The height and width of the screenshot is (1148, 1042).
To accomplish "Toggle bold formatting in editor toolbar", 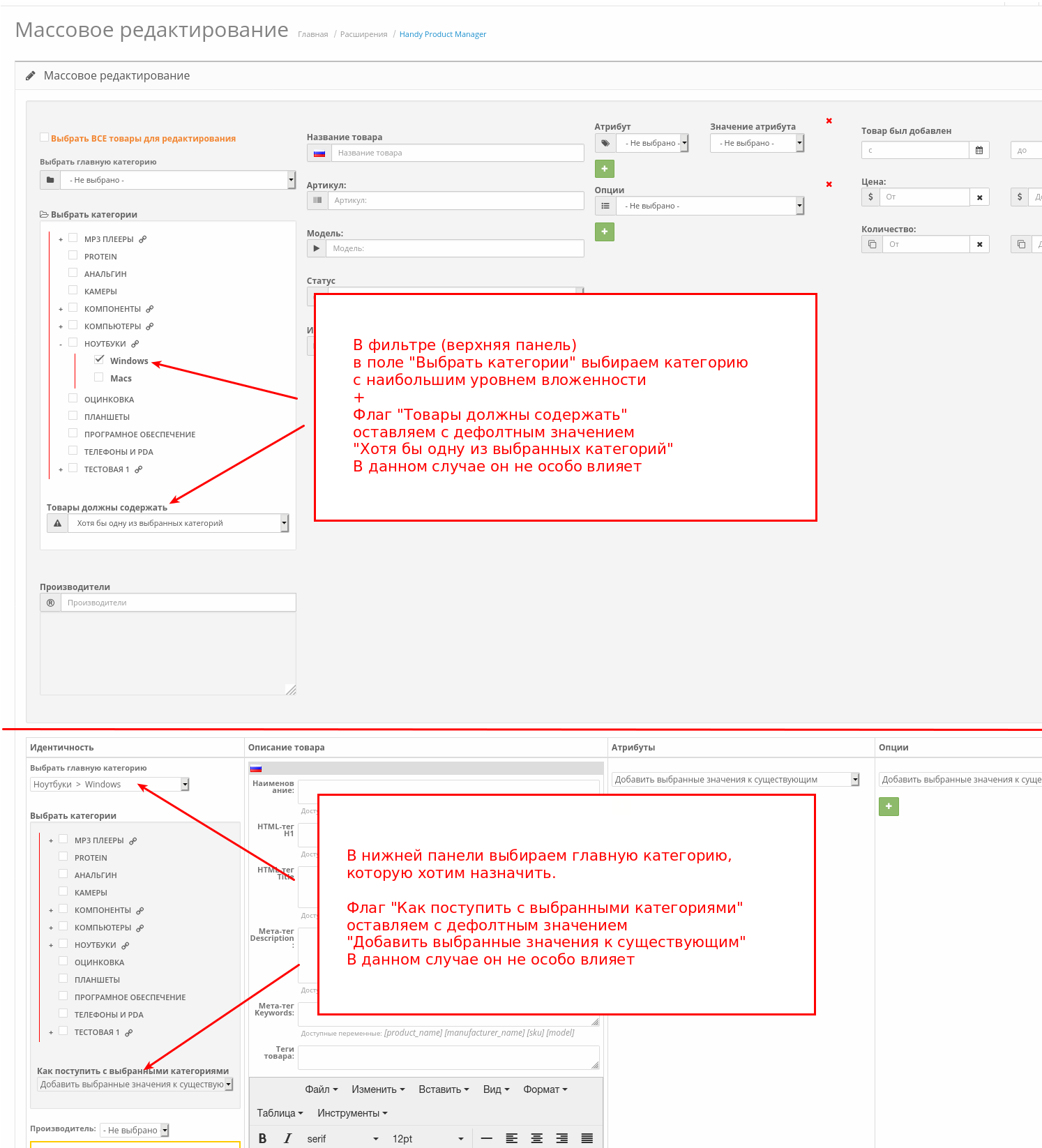I will pyautogui.click(x=262, y=1138).
